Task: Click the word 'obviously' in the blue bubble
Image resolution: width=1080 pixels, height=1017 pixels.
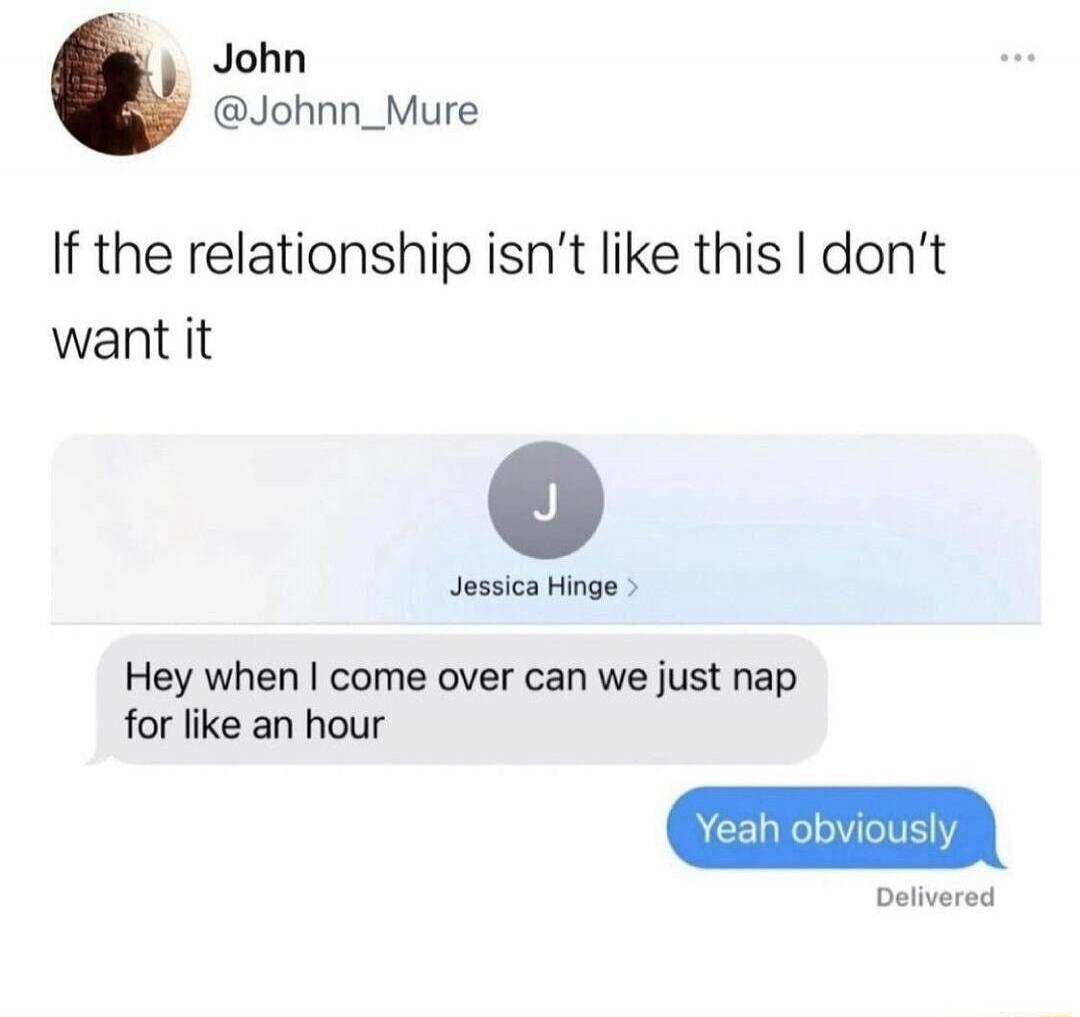Action: tap(873, 828)
